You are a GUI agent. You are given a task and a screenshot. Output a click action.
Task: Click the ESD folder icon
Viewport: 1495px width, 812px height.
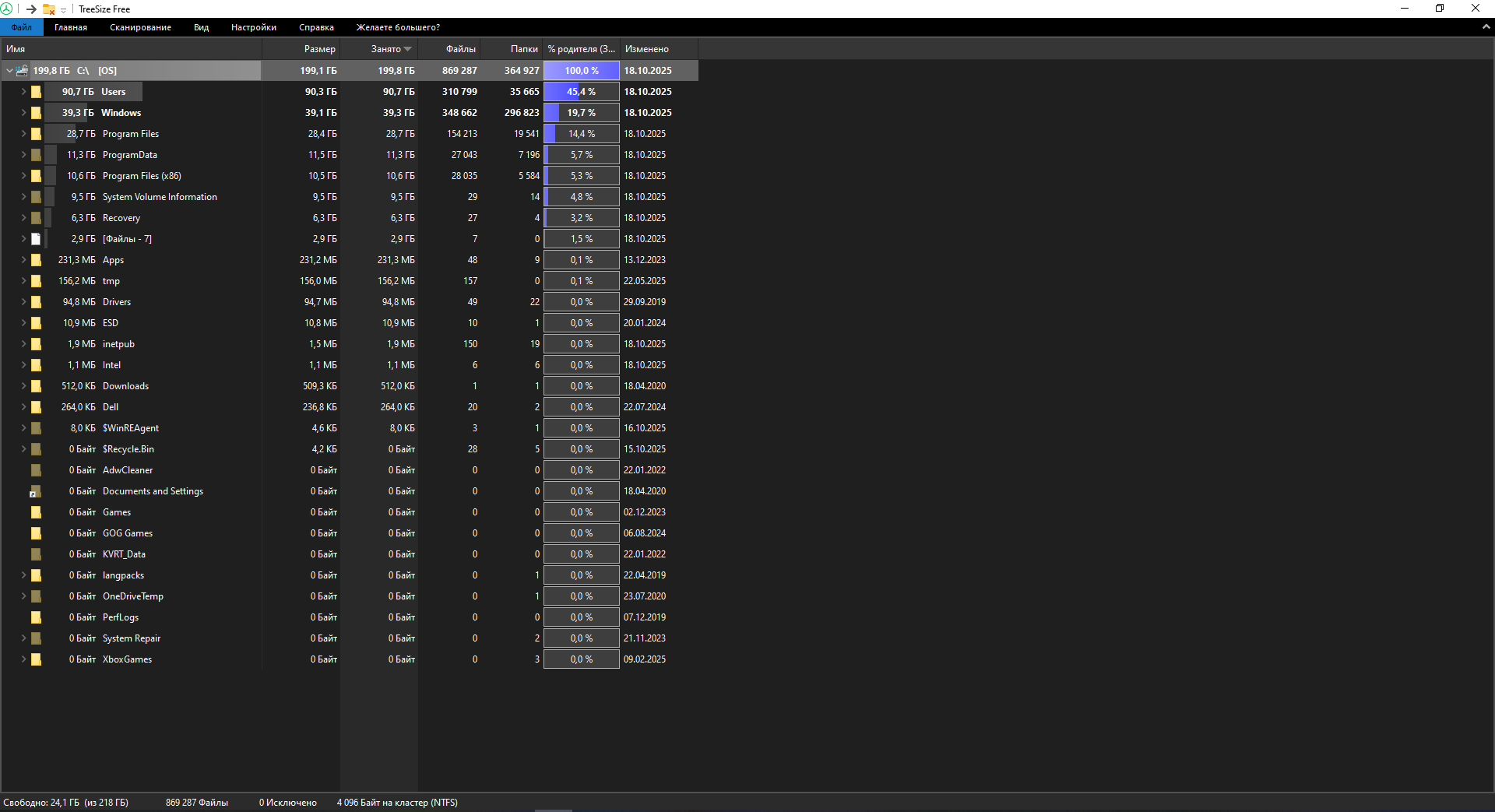(36, 323)
